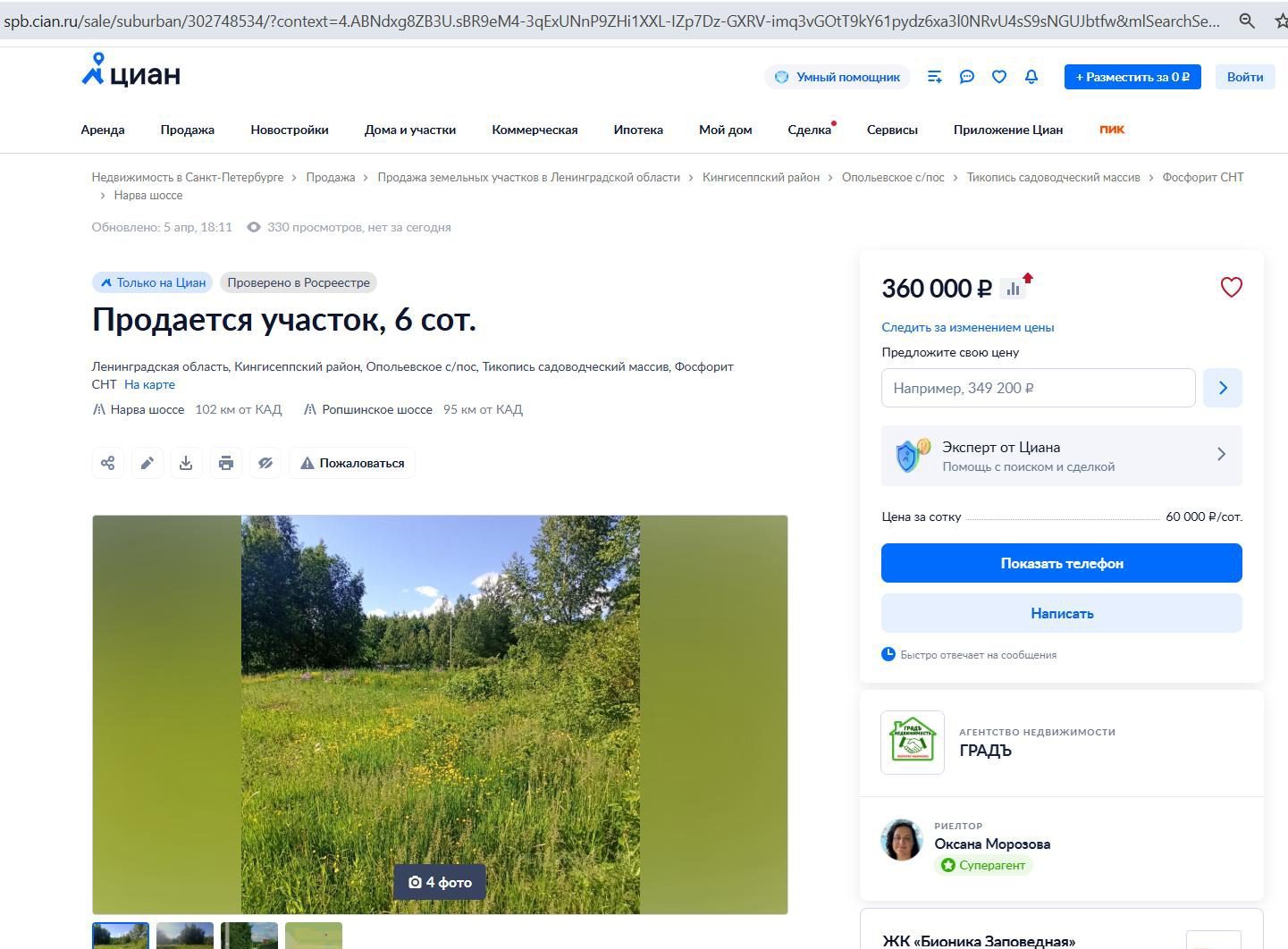
Task: Toggle favorite heart next to the price
Action: 1232,287
